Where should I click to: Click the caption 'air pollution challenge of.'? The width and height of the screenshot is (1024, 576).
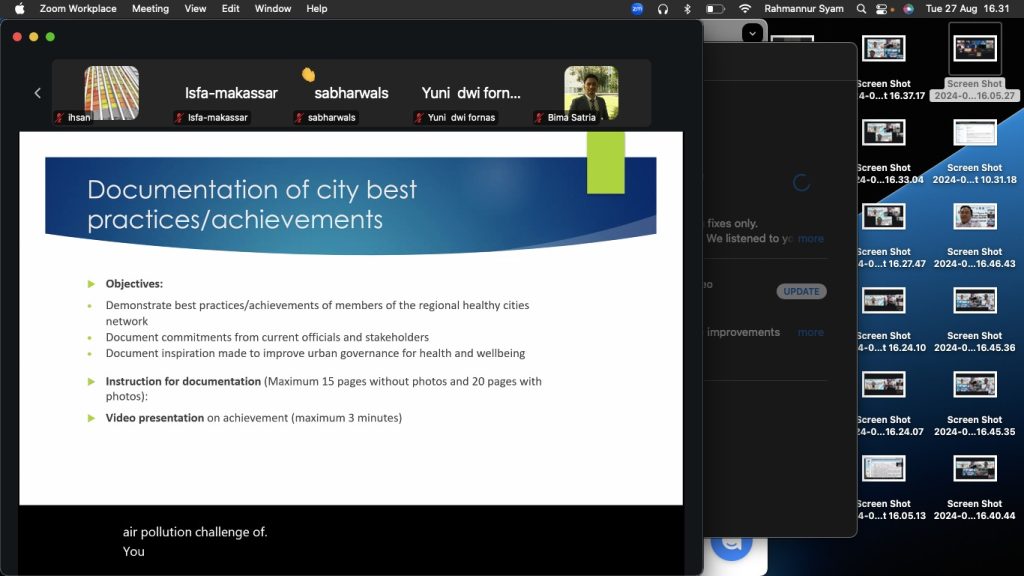195,532
